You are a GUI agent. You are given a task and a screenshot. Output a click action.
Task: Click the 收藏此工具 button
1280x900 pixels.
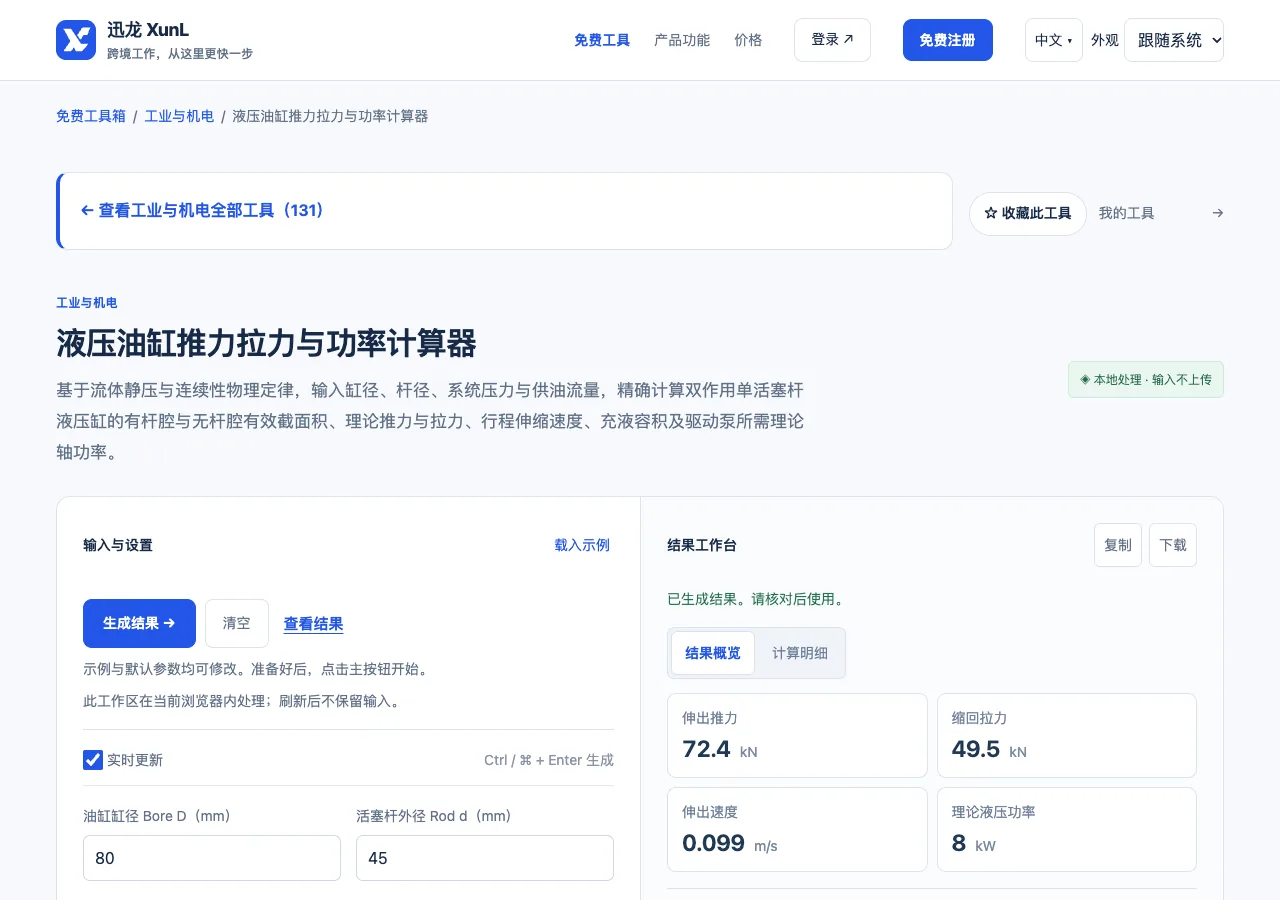(x=1028, y=214)
